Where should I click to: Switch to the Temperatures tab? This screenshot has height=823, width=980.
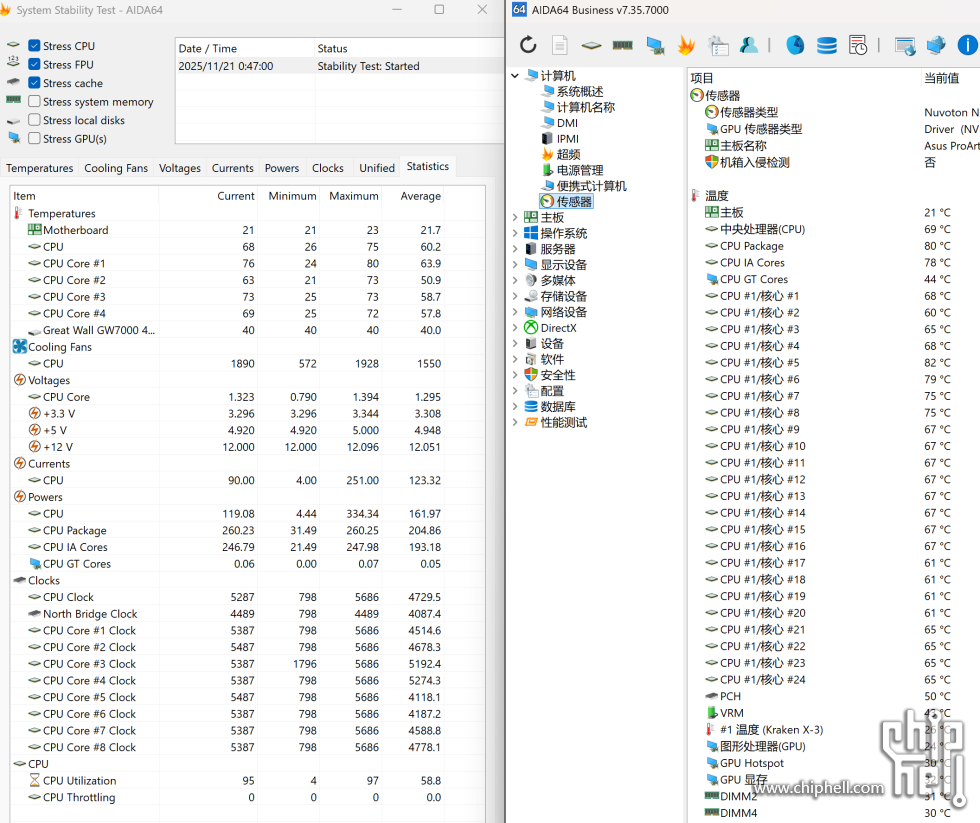click(40, 168)
